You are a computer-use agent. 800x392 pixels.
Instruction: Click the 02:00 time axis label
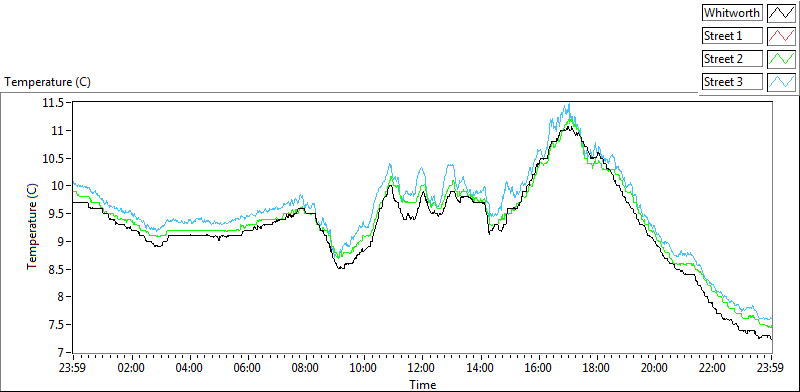[132, 368]
